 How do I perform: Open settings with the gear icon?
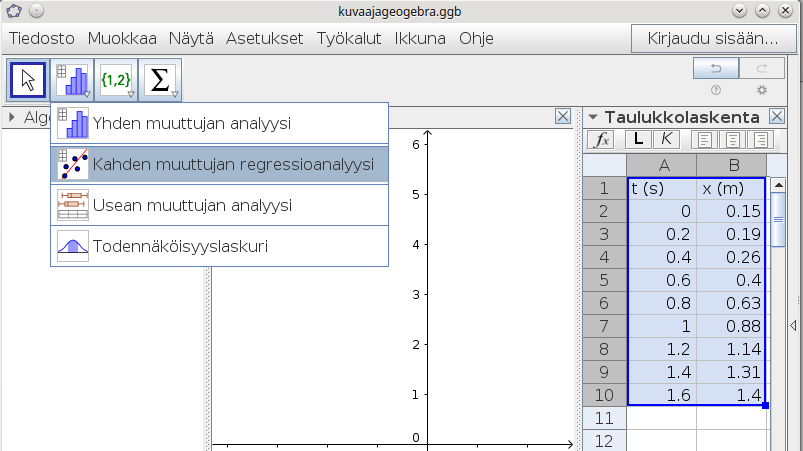click(x=761, y=90)
